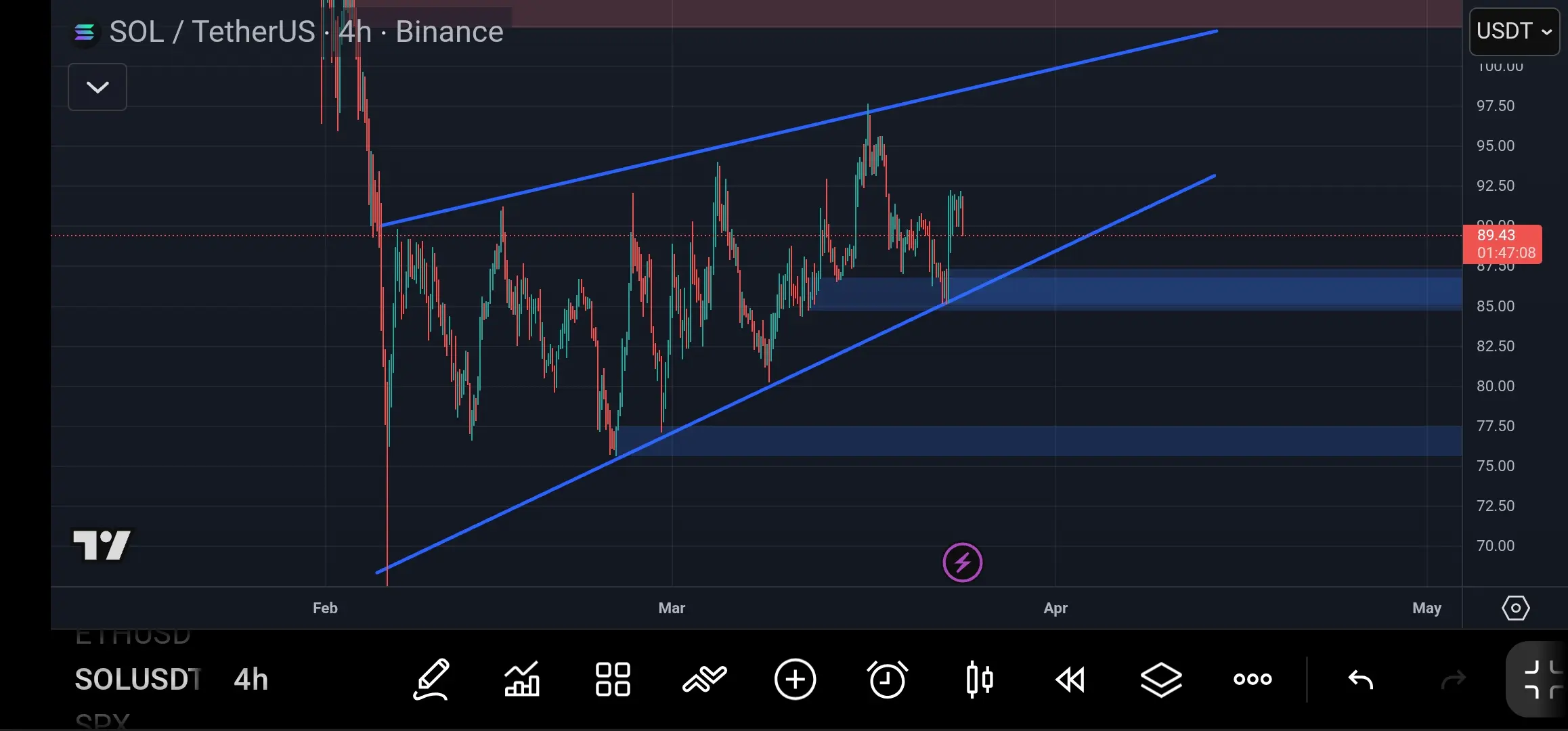Open the object tree layers icon
1568x731 pixels.
(x=1161, y=679)
